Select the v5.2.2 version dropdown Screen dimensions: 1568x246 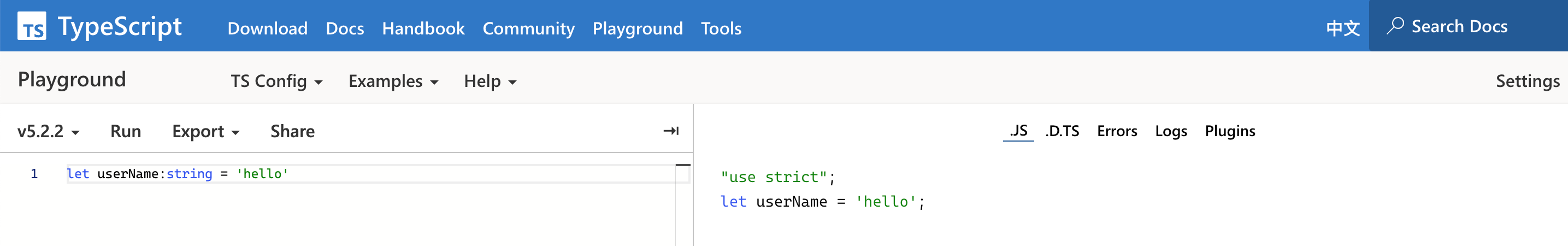pos(48,131)
